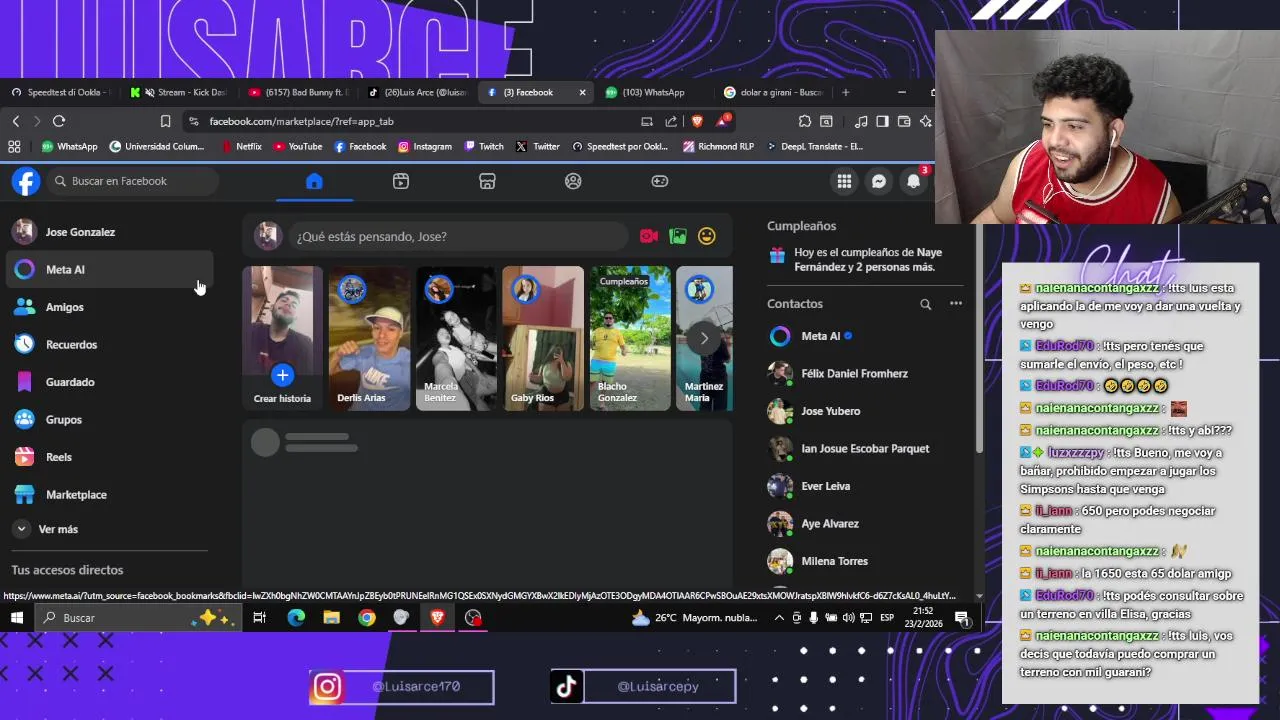Click the browser address bar URL
Screen dimensions: 1280x720
[301, 121]
